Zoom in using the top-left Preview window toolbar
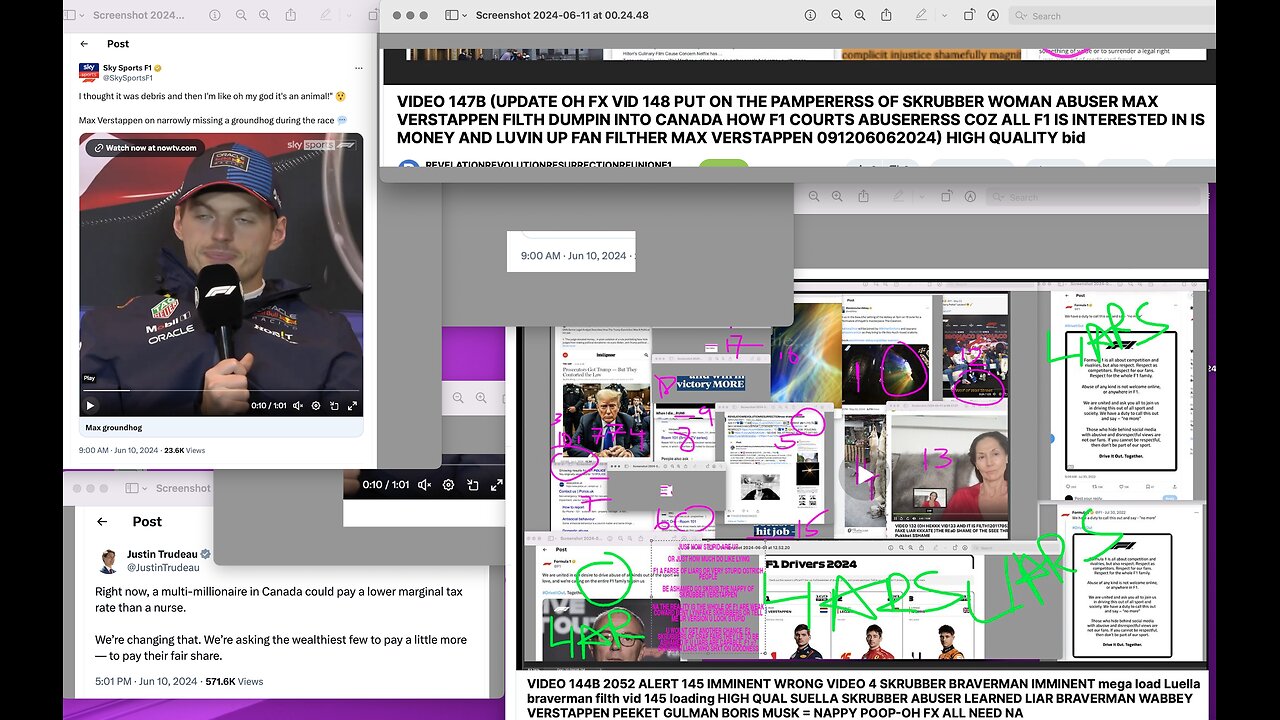The image size is (1280, 720). click(264, 16)
